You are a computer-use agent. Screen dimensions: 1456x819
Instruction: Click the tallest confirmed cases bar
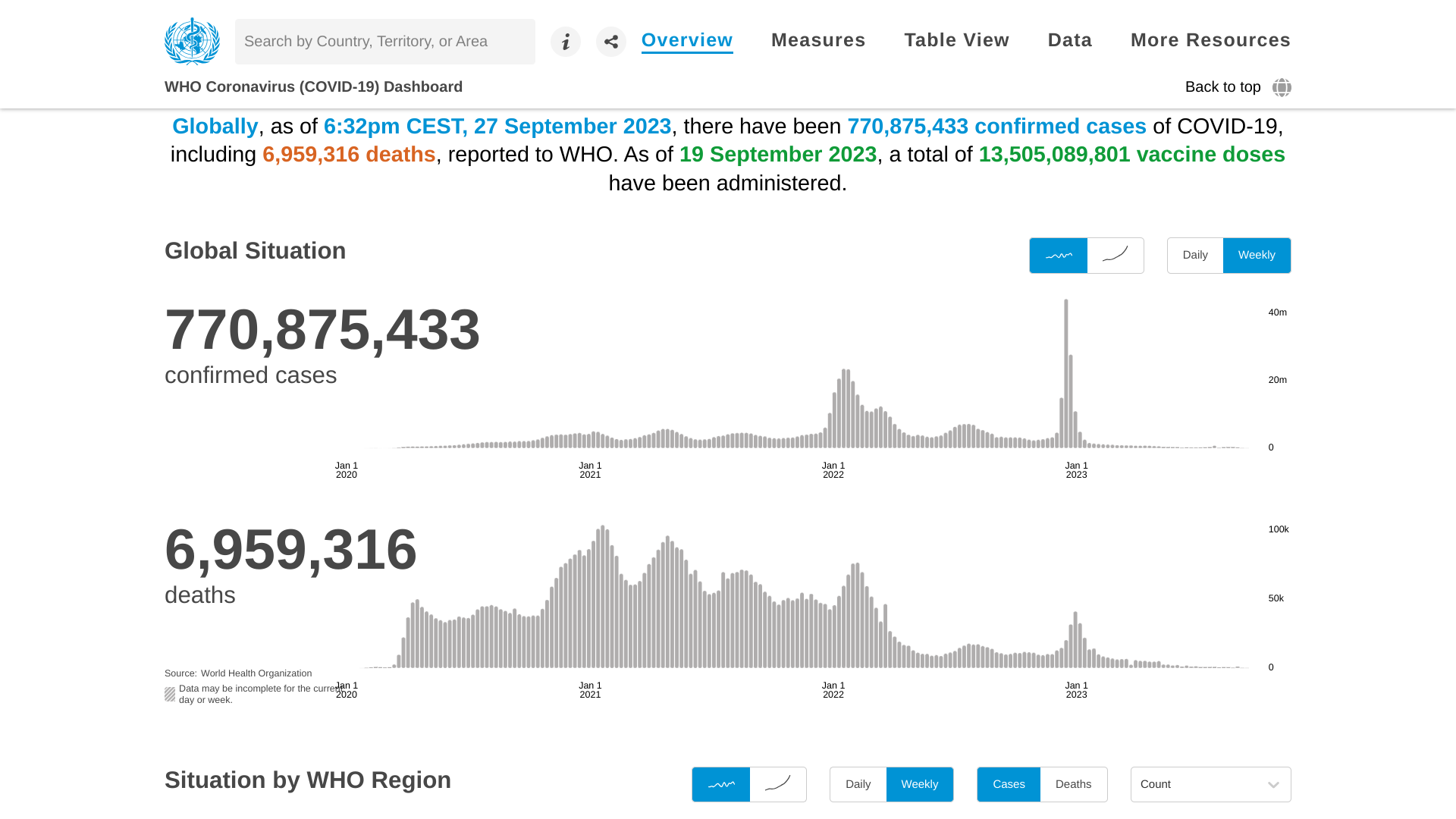point(1065,373)
